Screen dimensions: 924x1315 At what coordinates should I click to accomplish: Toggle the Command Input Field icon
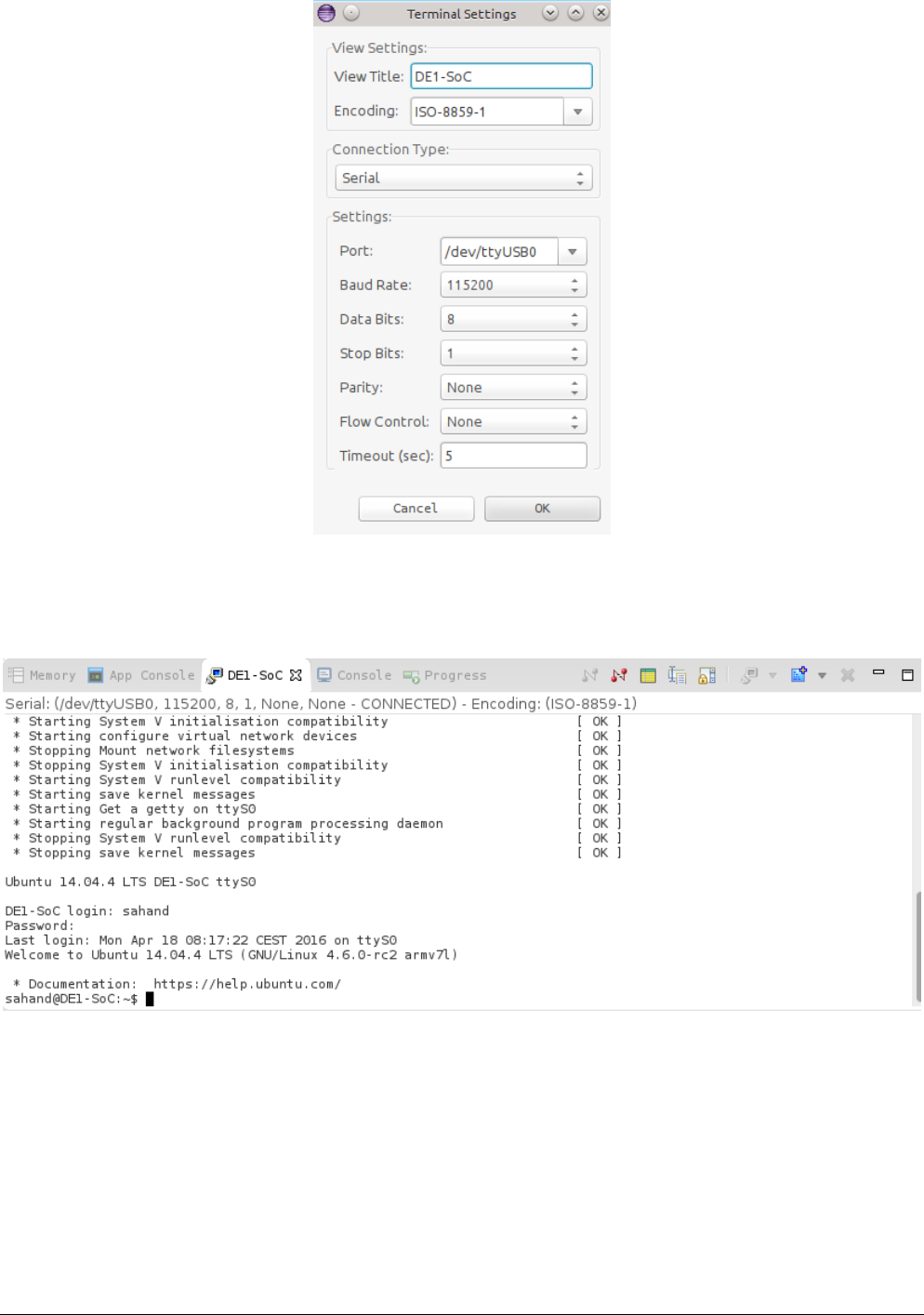click(x=677, y=675)
